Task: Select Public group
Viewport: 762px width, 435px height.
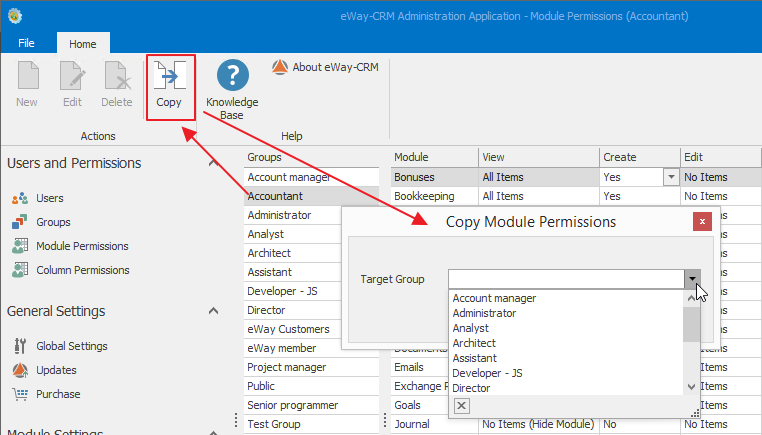Action: [311, 386]
